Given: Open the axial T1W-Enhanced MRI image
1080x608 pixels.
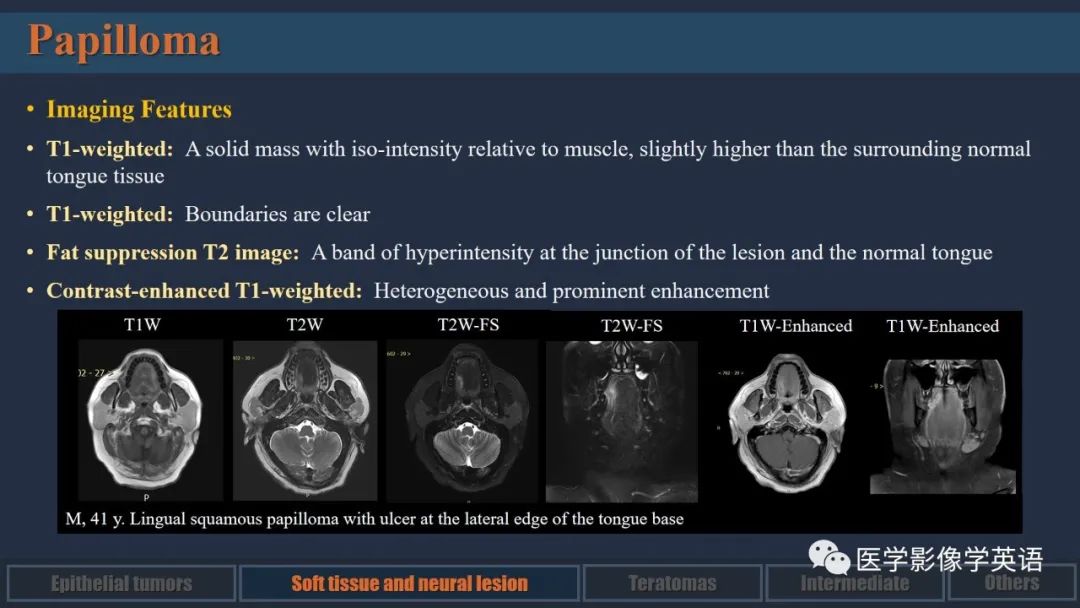Looking at the screenshot, I should (x=787, y=421).
